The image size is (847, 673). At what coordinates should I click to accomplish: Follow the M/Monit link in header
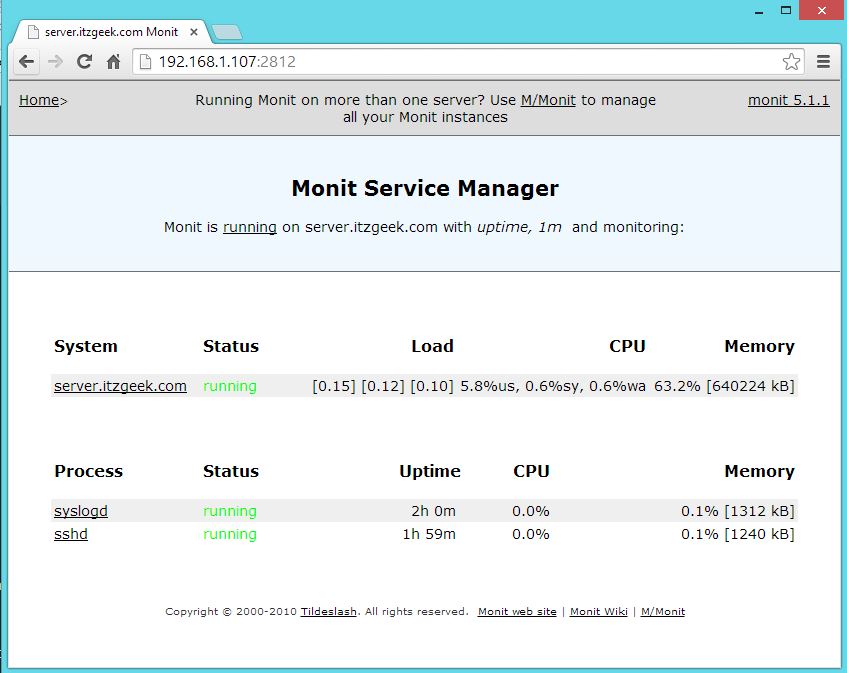click(x=548, y=100)
